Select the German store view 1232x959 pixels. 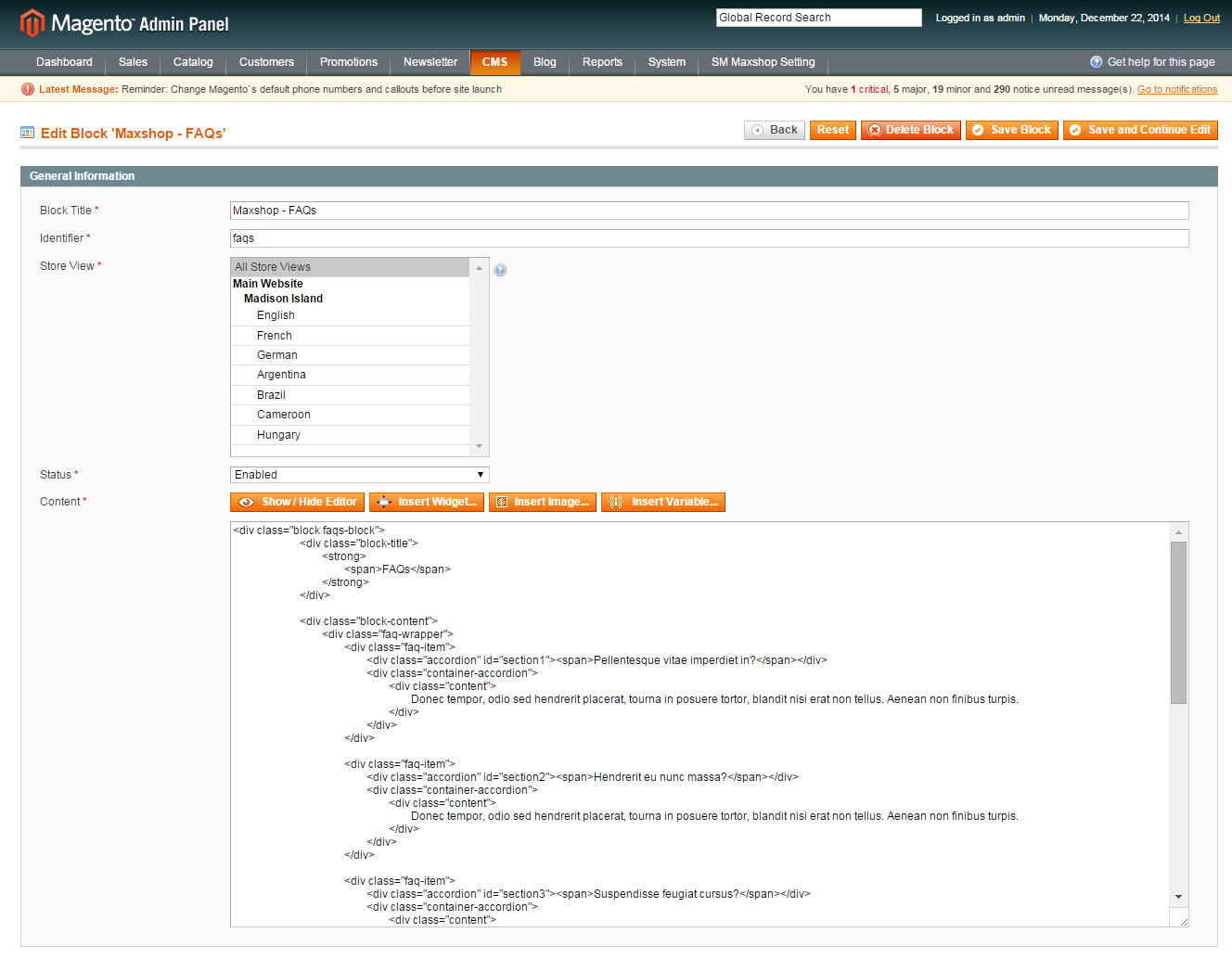[350, 355]
